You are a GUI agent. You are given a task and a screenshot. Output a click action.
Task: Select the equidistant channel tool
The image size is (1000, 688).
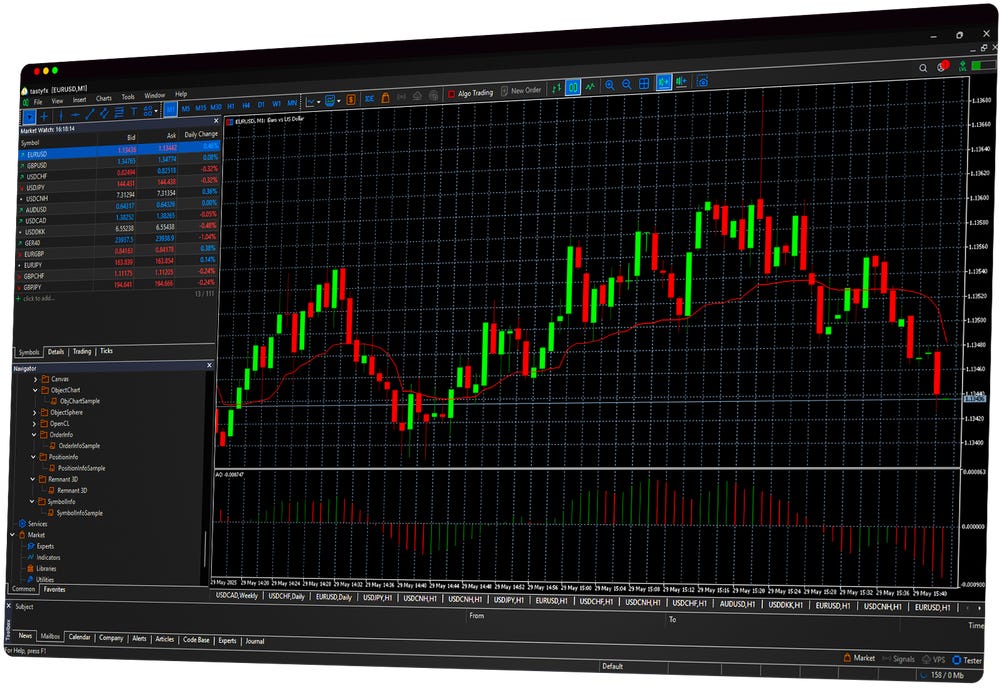pyautogui.click(x=105, y=113)
